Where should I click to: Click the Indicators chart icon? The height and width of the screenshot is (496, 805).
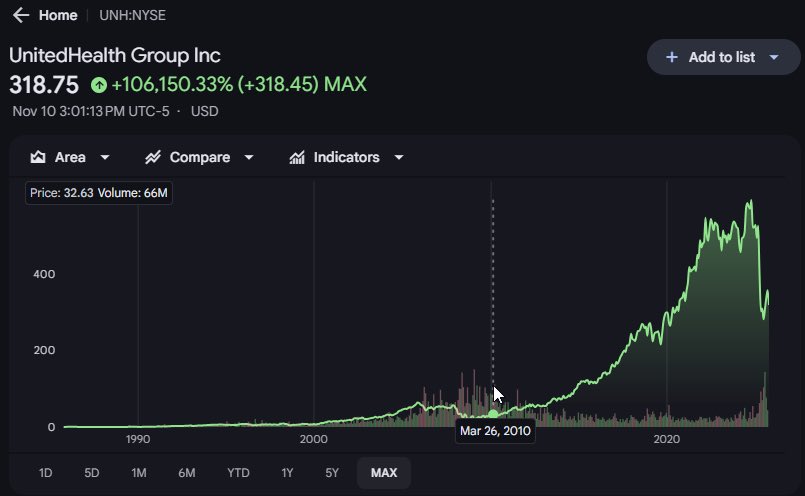(297, 157)
